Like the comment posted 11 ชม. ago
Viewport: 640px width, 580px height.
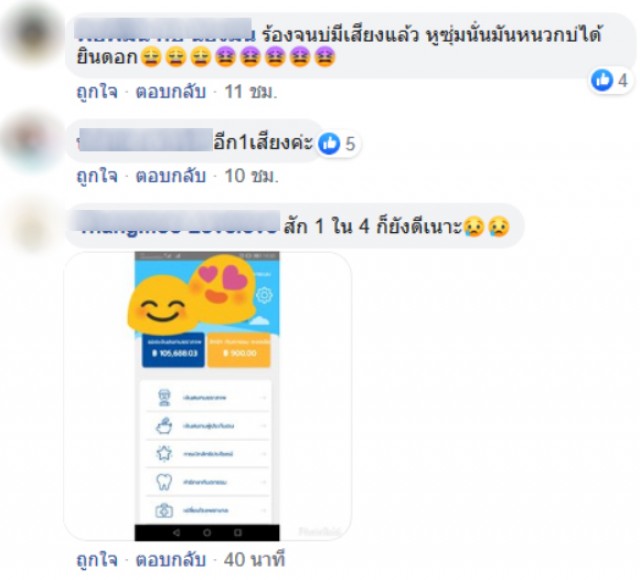tap(97, 92)
